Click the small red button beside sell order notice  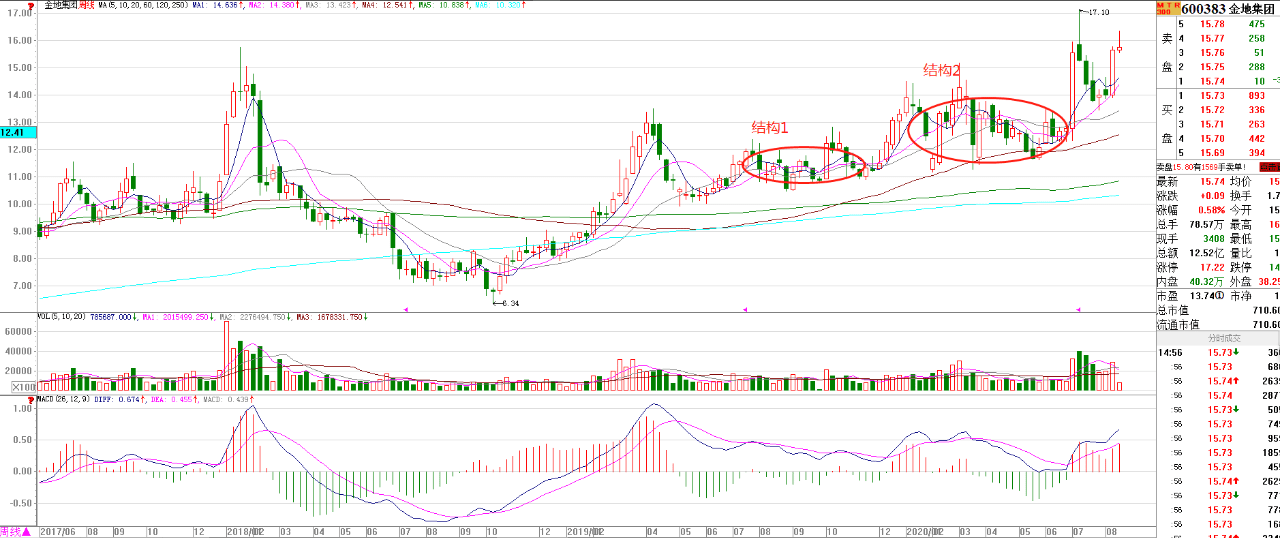(x=1270, y=168)
